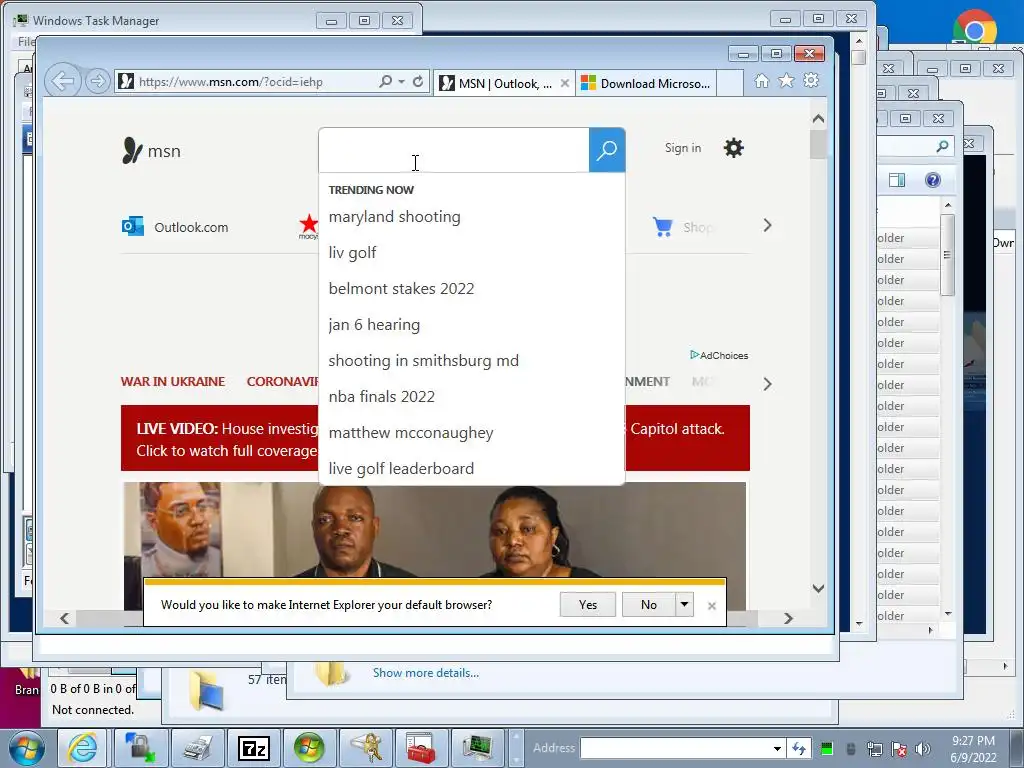
Task: Open the Task Manager monitor taskbar icon
Action: tap(477, 748)
